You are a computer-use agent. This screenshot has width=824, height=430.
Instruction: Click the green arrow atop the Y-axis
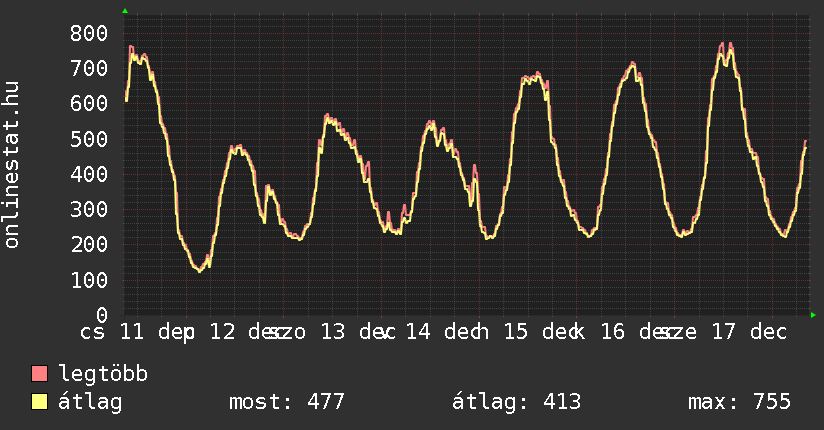point(124,11)
